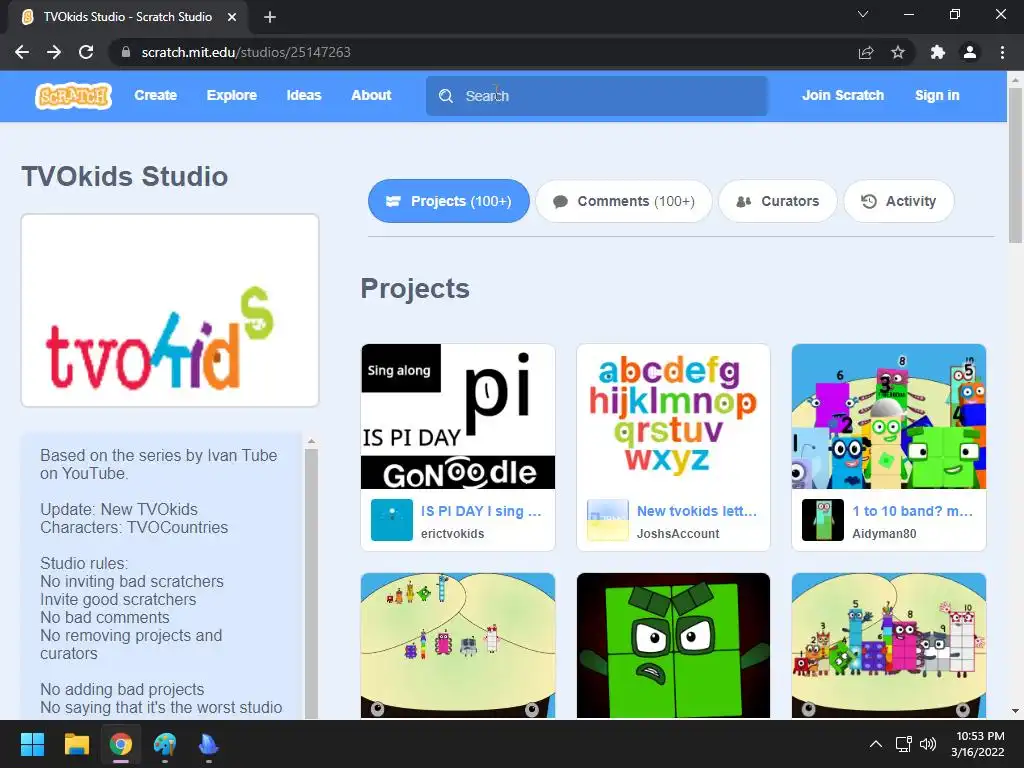
Task: Open IS PI DAY GoNoodle project thumbnail
Action: click(458, 417)
